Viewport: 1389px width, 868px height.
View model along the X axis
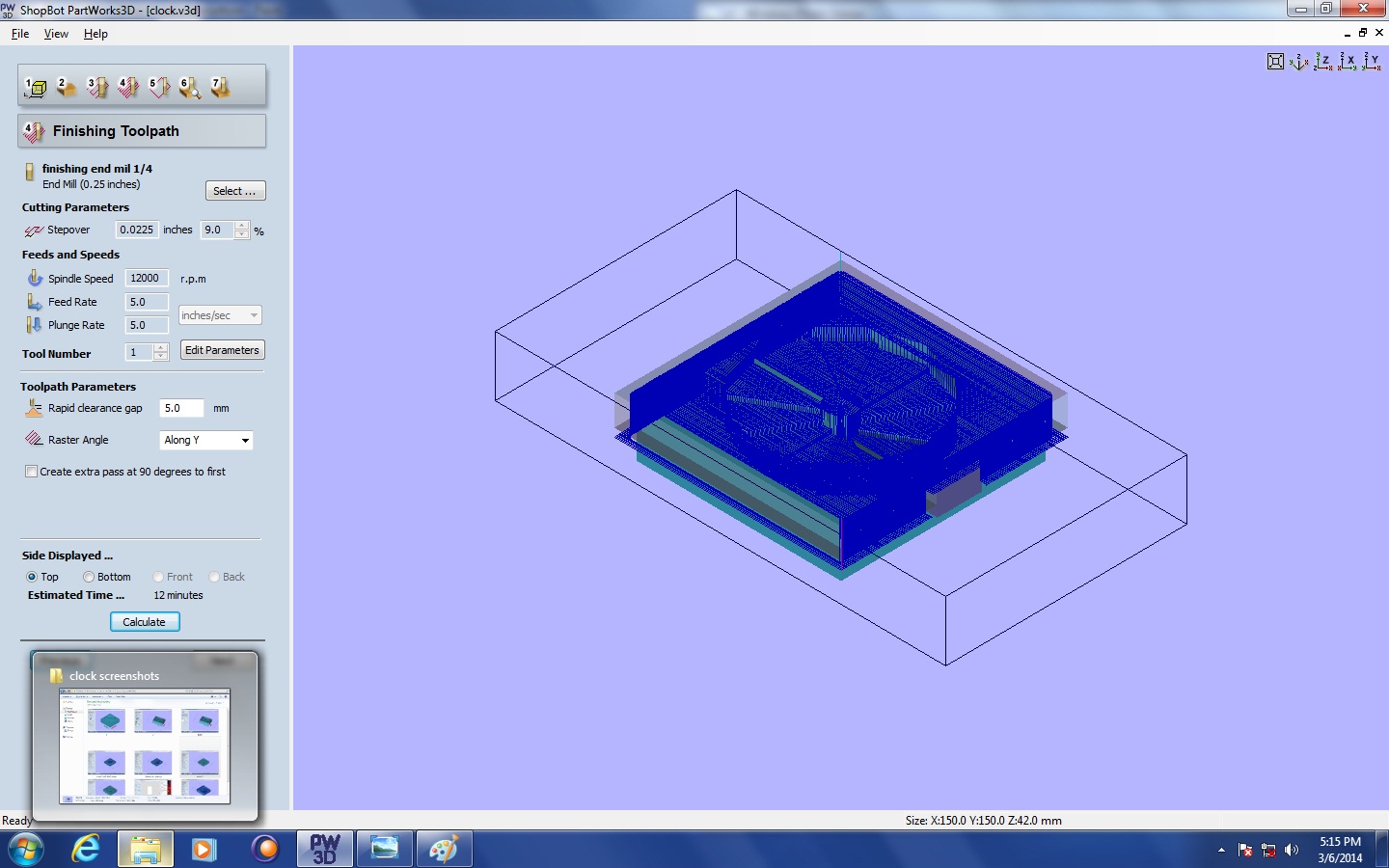[1348, 62]
